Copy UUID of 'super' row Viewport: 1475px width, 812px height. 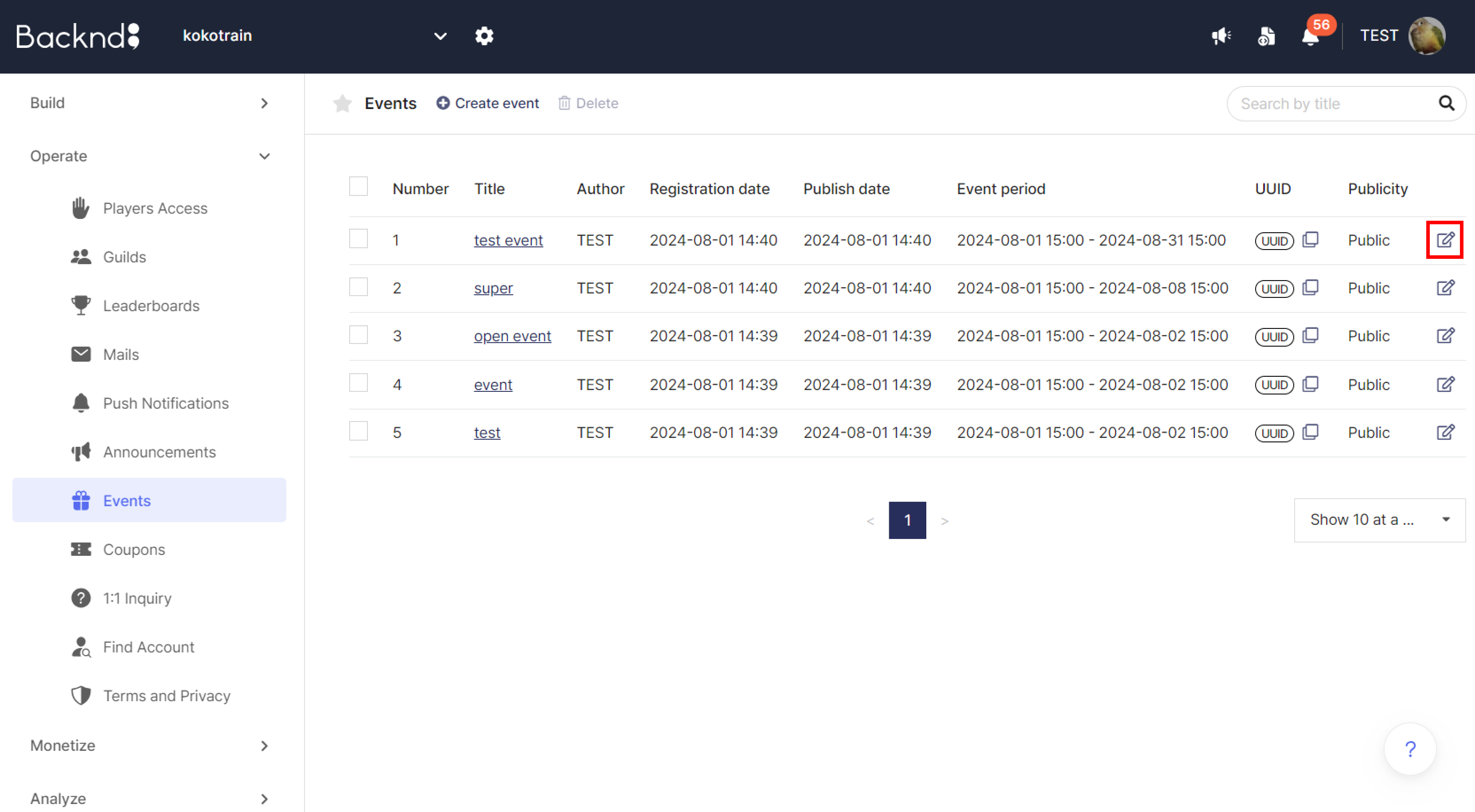tap(1310, 287)
